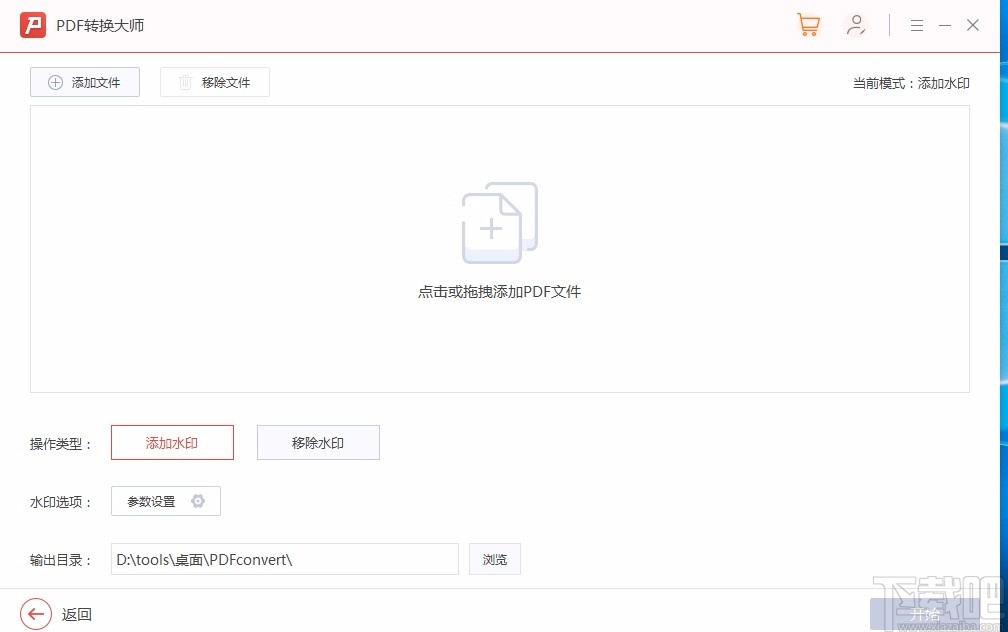The image size is (1008, 632).
Task: Click the trash icon on 移除文件
Action: (x=188, y=82)
